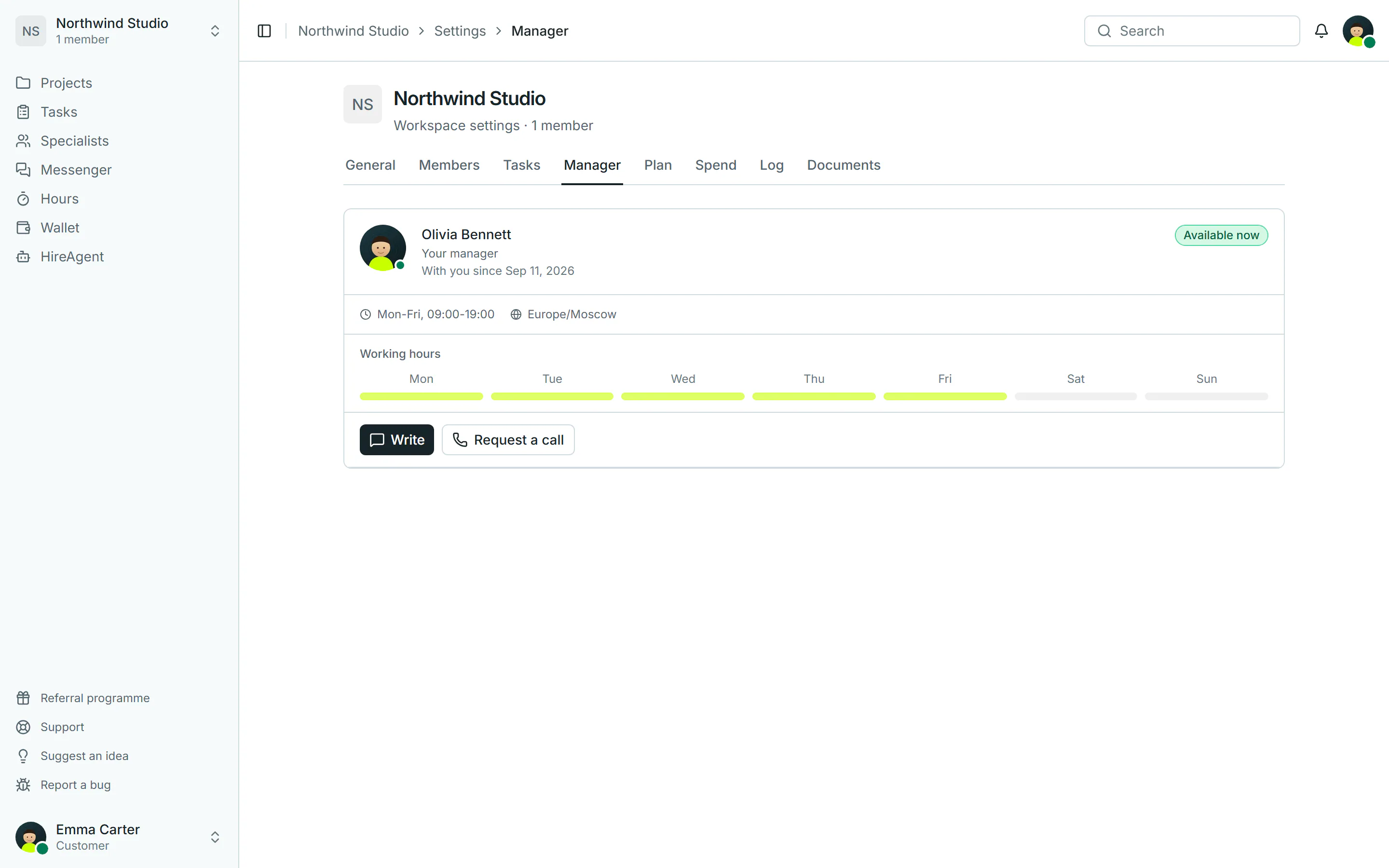This screenshot has height=868, width=1389.
Task: Click Olivia Bennett's avatar picture
Action: click(383, 247)
